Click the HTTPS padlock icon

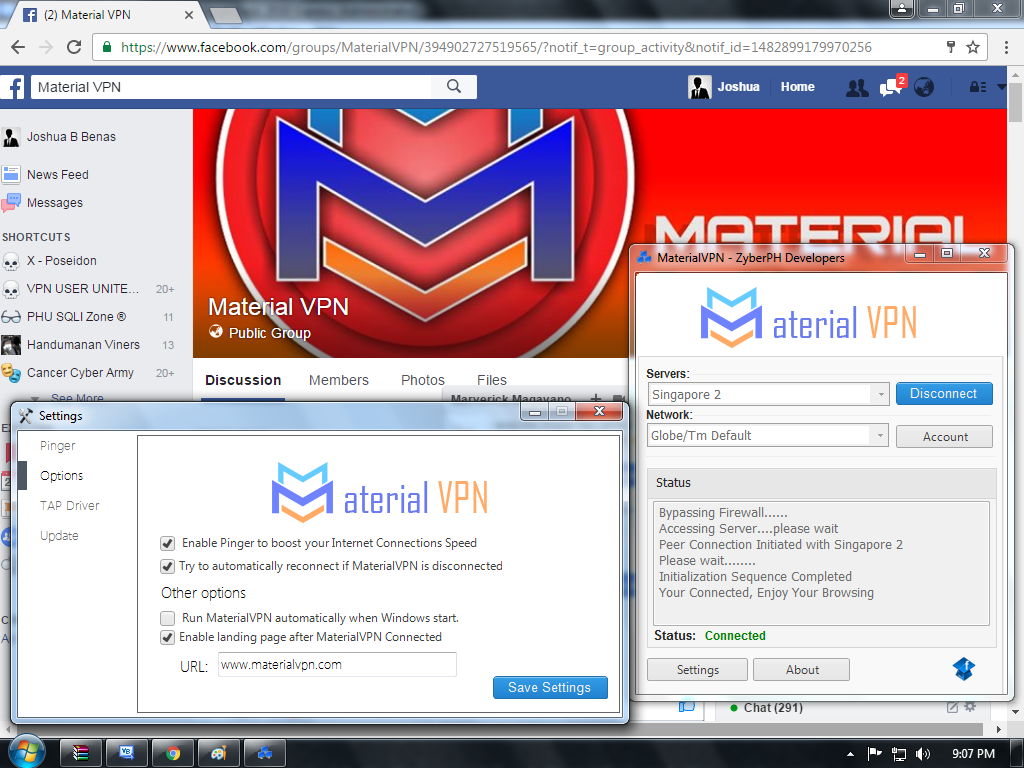point(107,47)
